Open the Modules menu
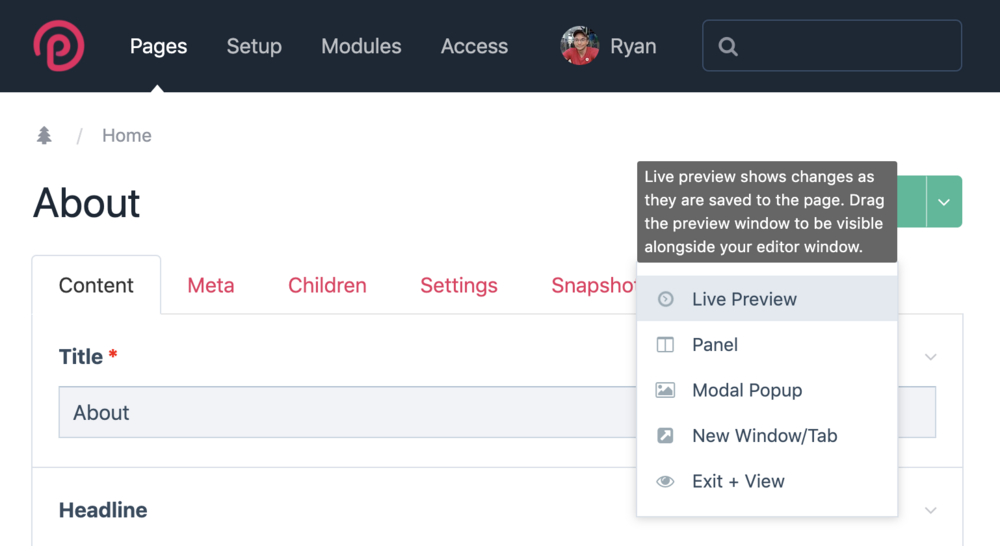Screen dimensions: 1000x546 pyautogui.click(x=361, y=46)
